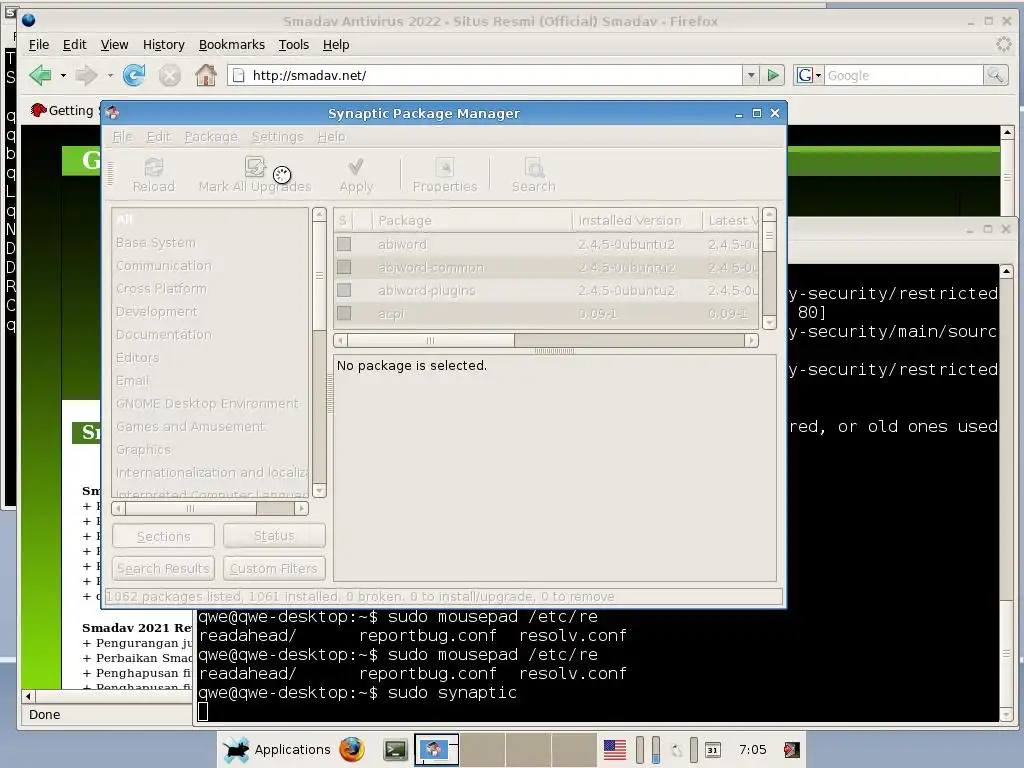1024x768 pixels.
Task: Open the File menu in Firefox
Action: click(39, 44)
